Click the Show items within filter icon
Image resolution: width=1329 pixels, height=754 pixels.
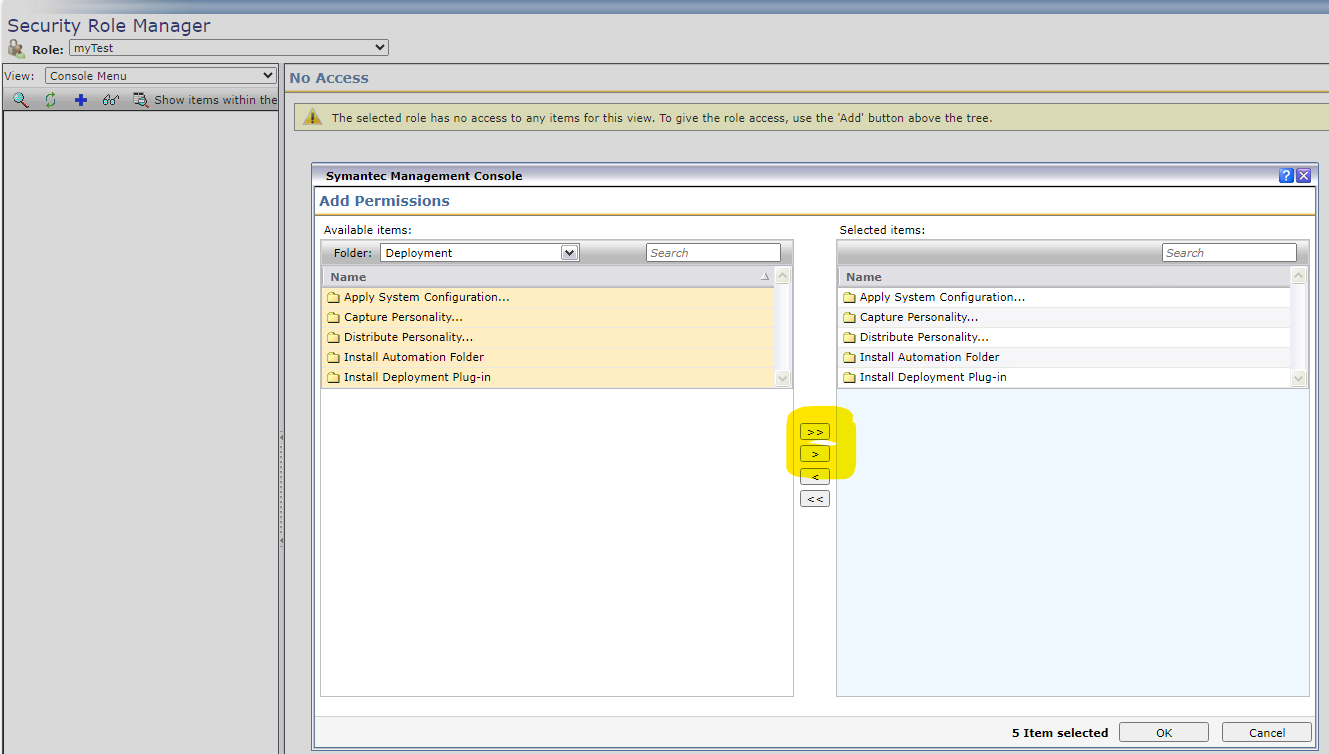(x=141, y=100)
